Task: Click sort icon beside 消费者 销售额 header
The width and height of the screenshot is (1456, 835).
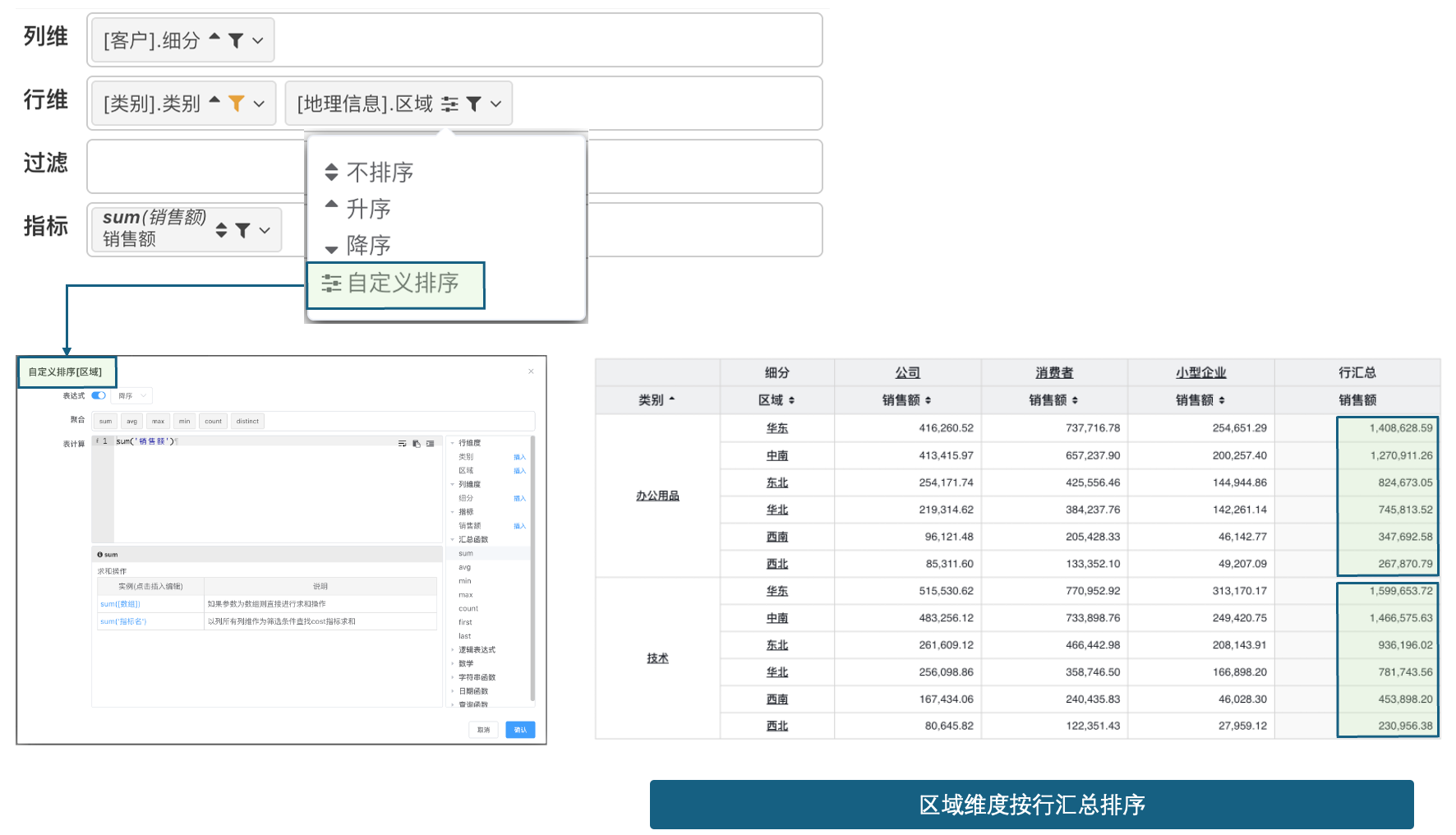Action: [1075, 400]
